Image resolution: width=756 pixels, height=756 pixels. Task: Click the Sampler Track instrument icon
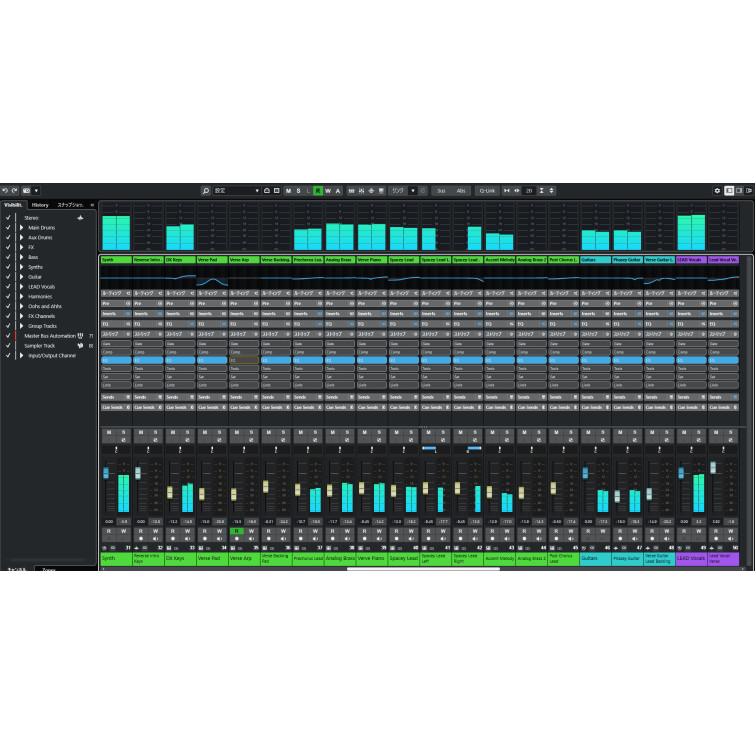click(81, 346)
